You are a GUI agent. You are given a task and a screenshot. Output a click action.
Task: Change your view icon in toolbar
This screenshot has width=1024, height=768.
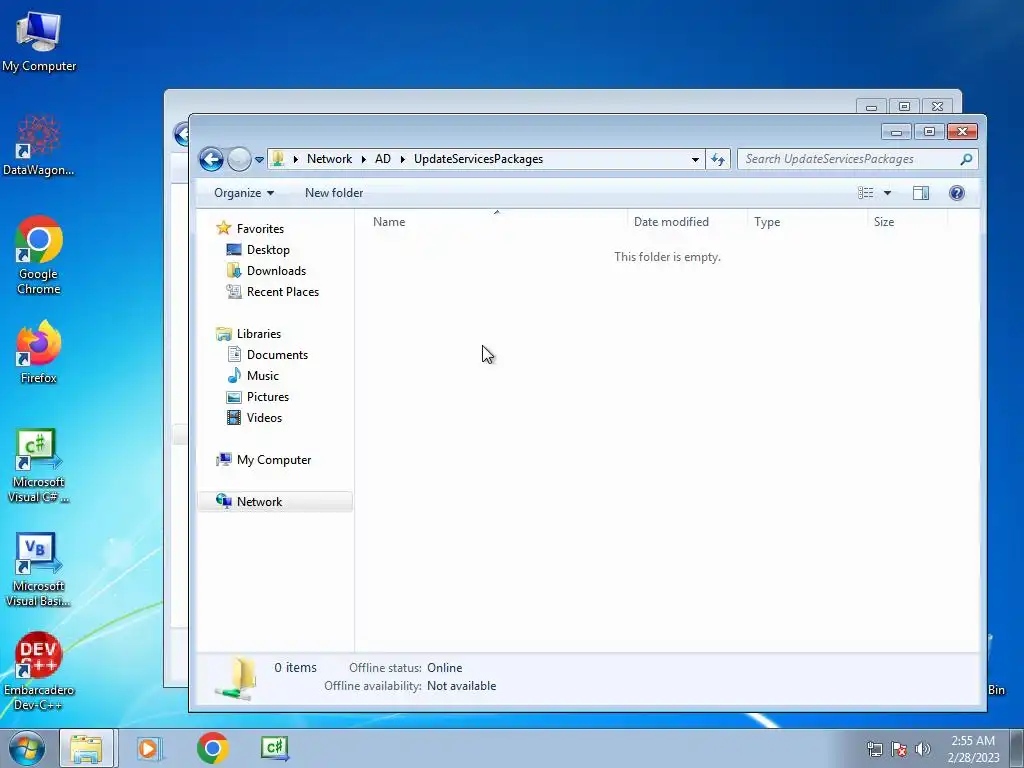point(865,193)
